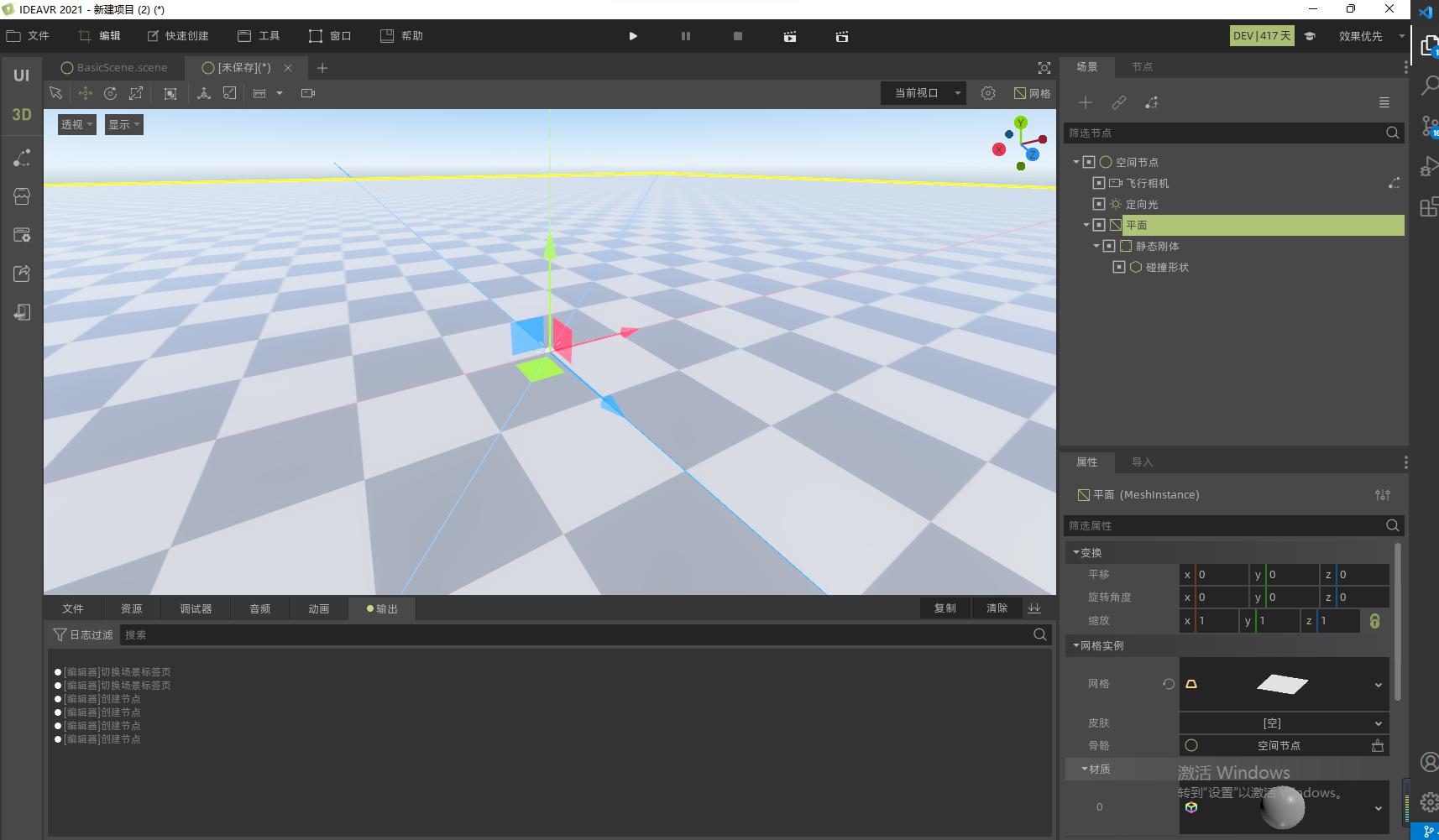Open the 皮肤 skin dropdown

tap(1284, 723)
